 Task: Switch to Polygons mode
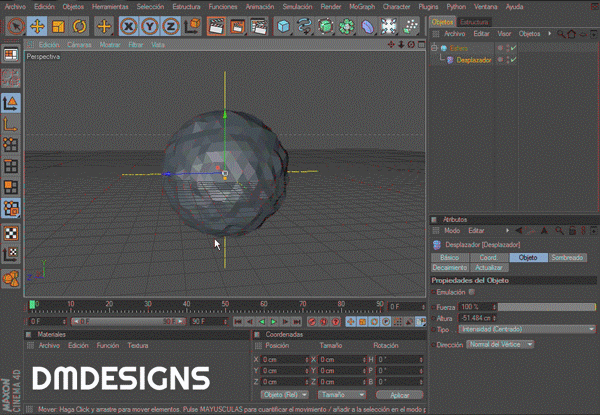11,187
